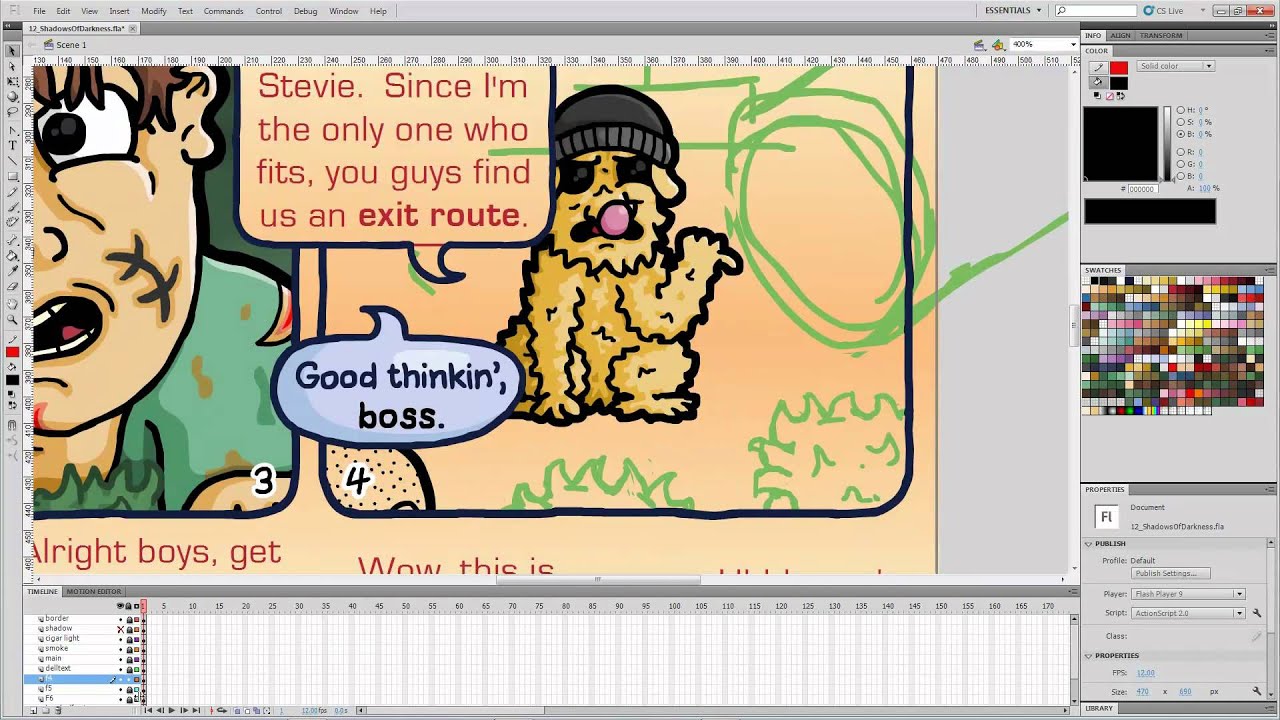Select the Line tool
Screen dimensions: 1280x720
click(12, 161)
